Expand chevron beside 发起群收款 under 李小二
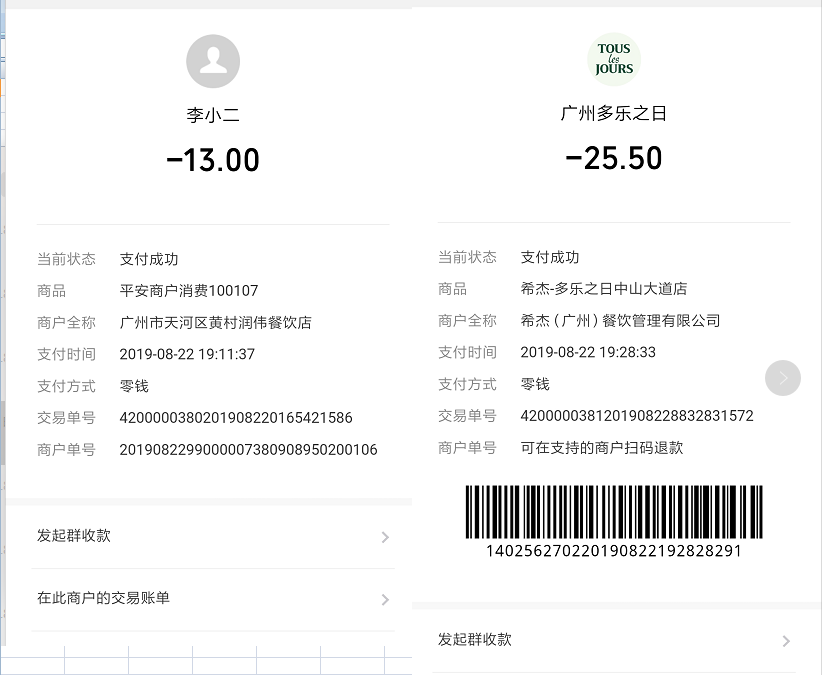The width and height of the screenshot is (822, 675). (385, 537)
